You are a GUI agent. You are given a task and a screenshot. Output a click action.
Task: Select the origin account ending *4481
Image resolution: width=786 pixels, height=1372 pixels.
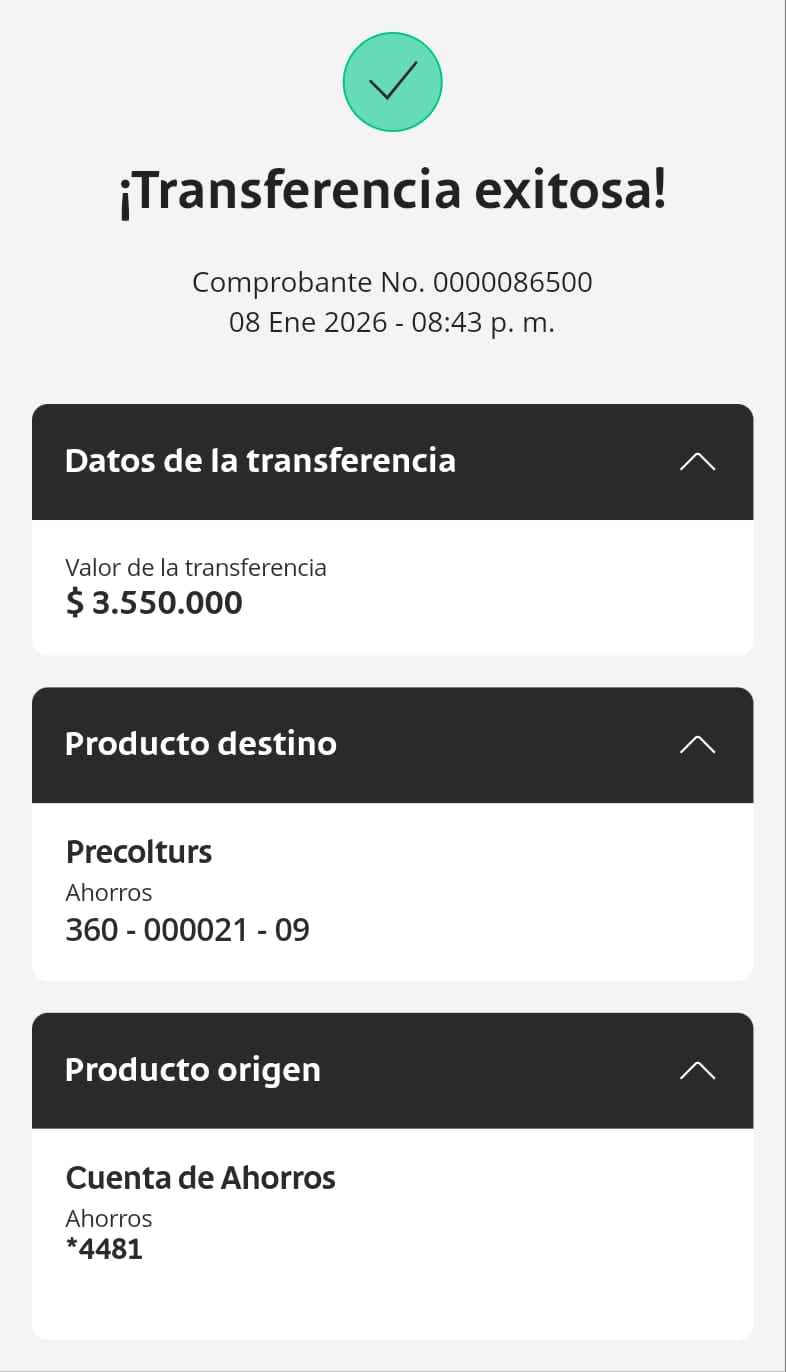[104, 1249]
